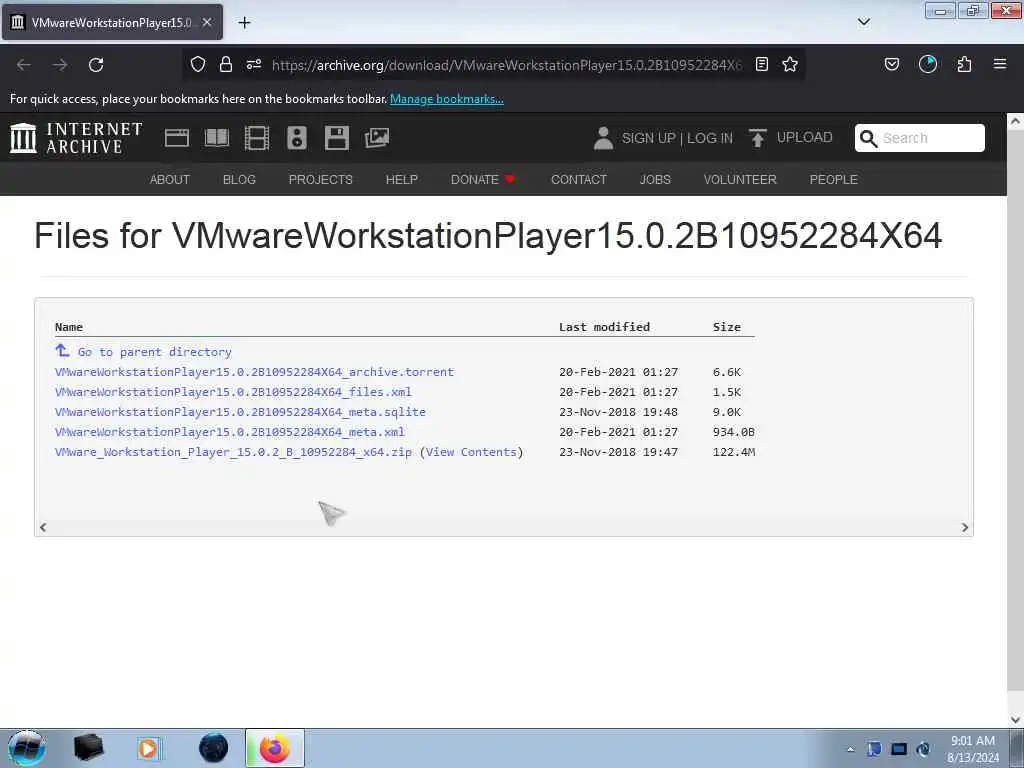The width and height of the screenshot is (1024, 768).
Task: Go to parent directory link
Action: tap(154, 352)
